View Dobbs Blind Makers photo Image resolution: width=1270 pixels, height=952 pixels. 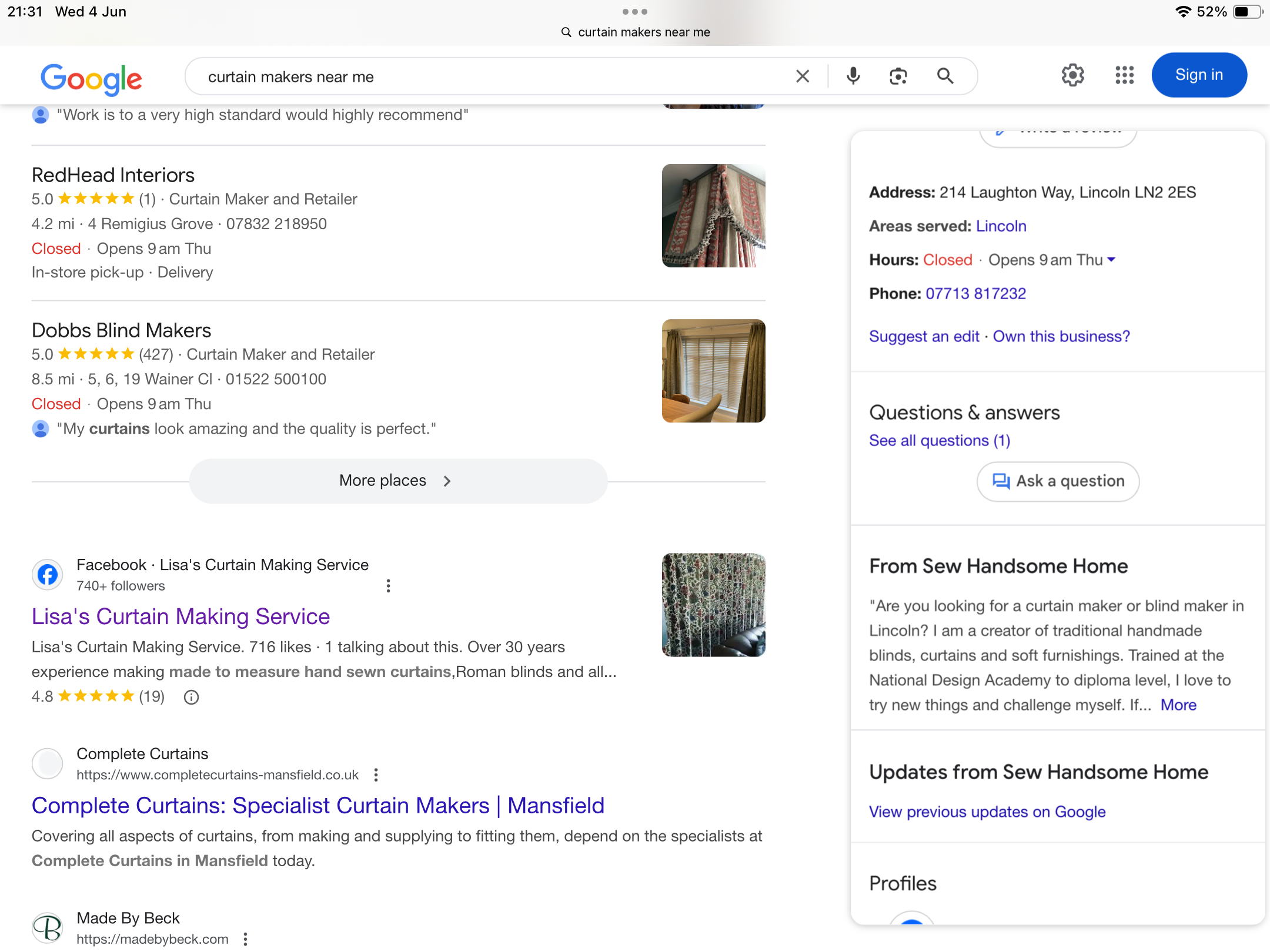click(714, 371)
